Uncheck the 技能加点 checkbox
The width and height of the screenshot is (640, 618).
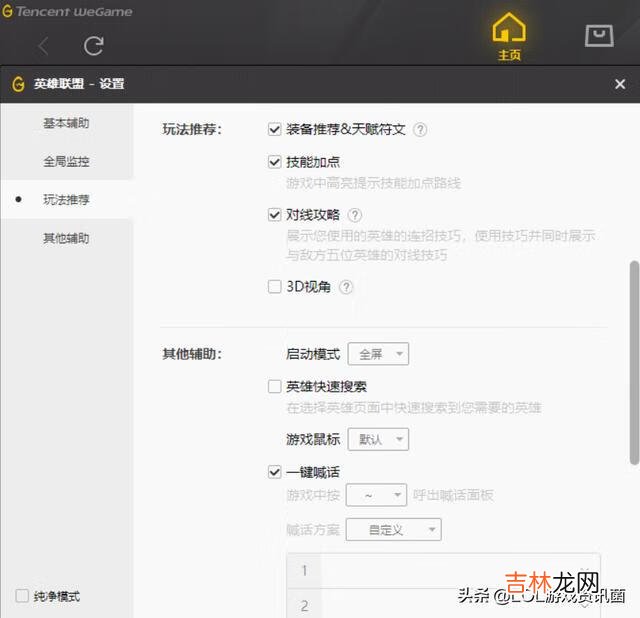coord(274,161)
